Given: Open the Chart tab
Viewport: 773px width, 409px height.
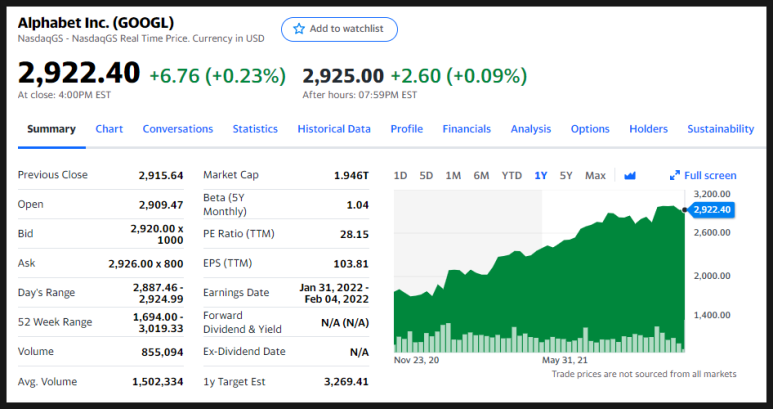Looking at the screenshot, I should pyautogui.click(x=109, y=129).
